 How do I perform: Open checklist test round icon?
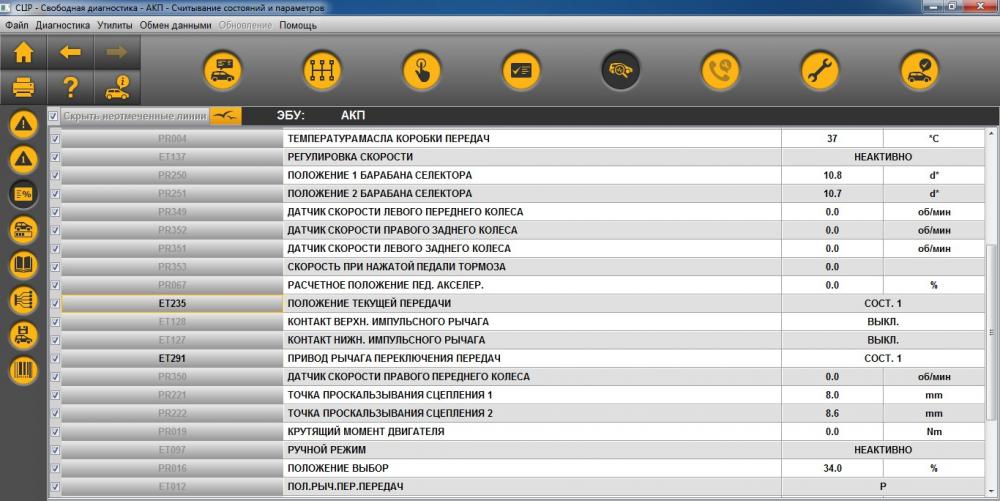coord(521,70)
